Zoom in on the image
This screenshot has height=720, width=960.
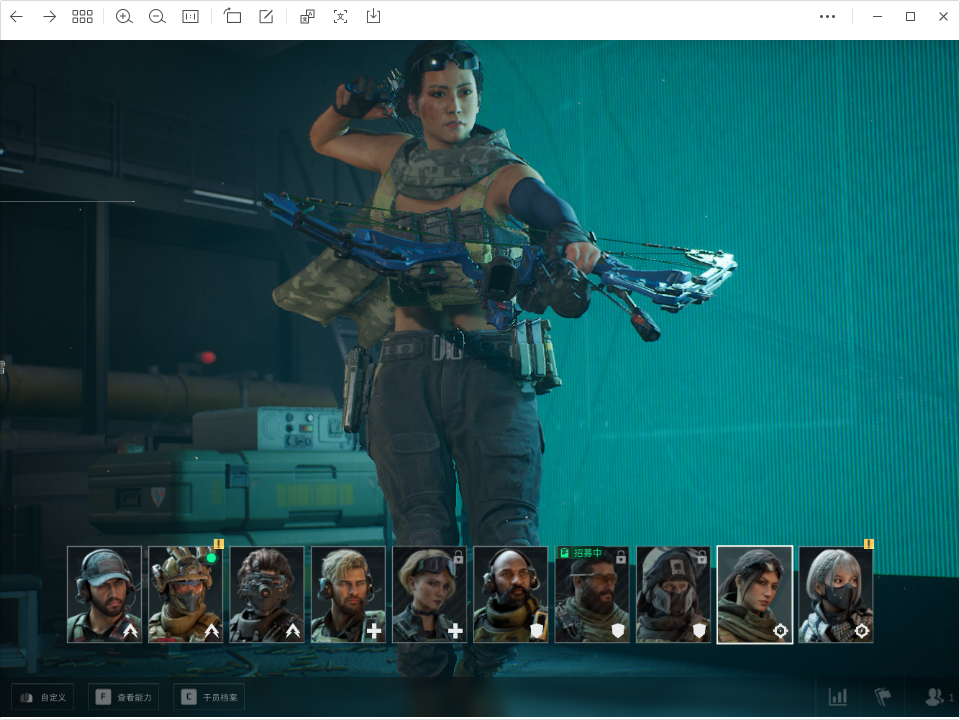coord(124,17)
